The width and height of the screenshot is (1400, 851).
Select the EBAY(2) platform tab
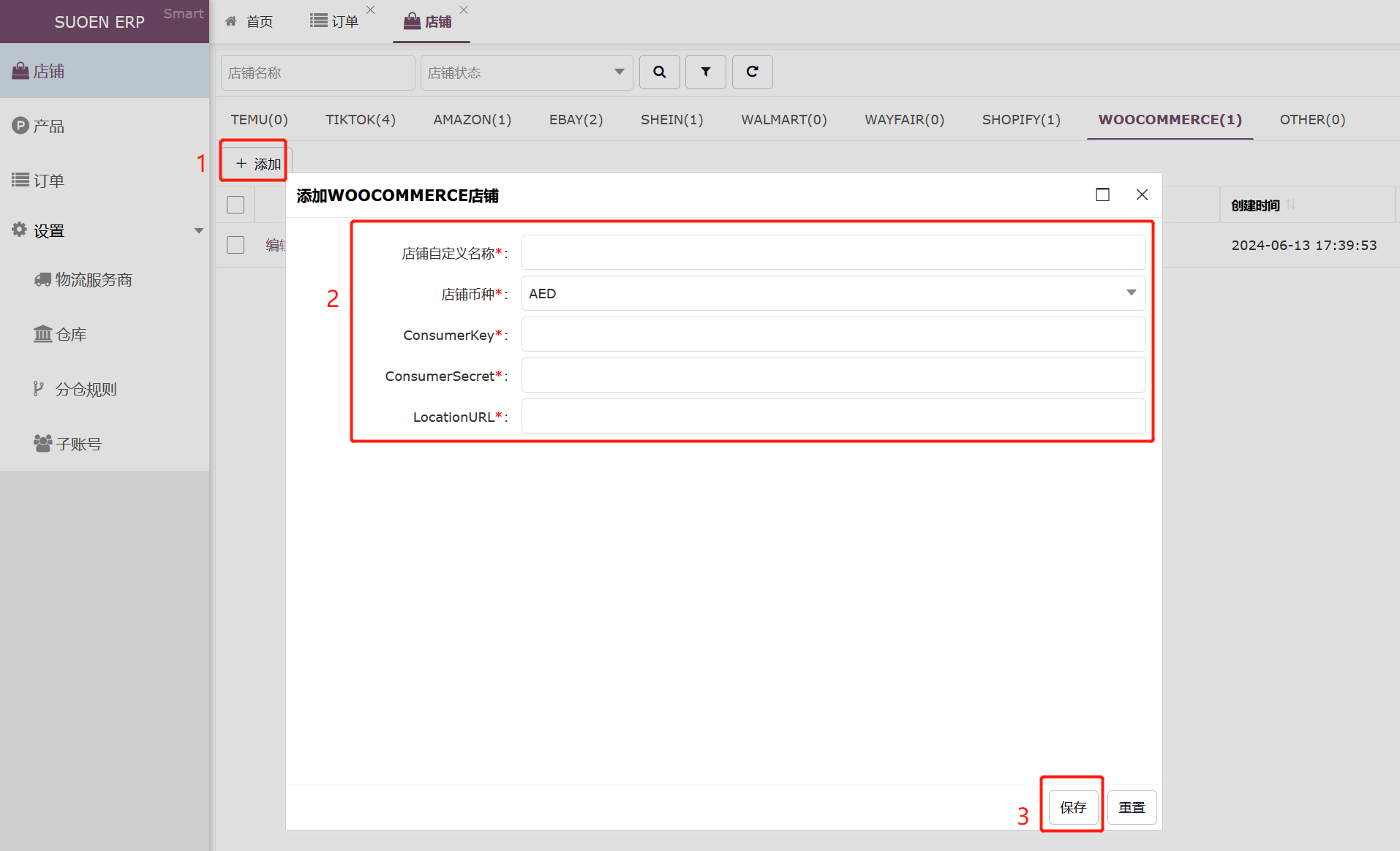(x=576, y=119)
